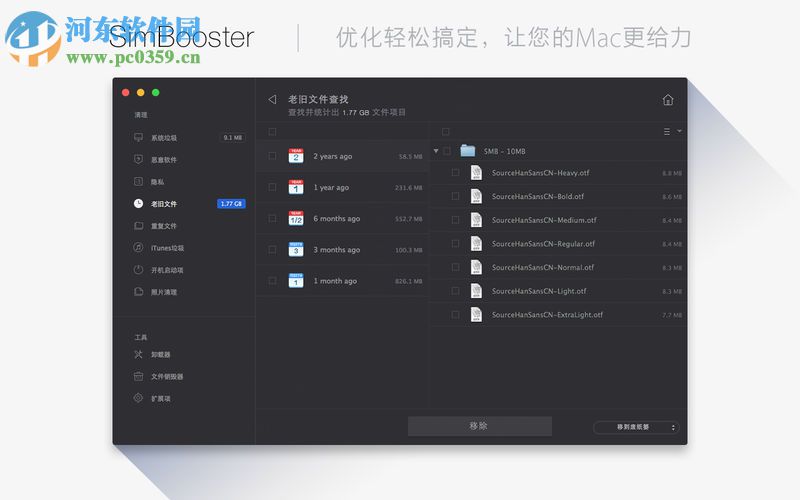Click the list view icon above file list
The height and width of the screenshot is (500, 800).
click(x=667, y=132)
